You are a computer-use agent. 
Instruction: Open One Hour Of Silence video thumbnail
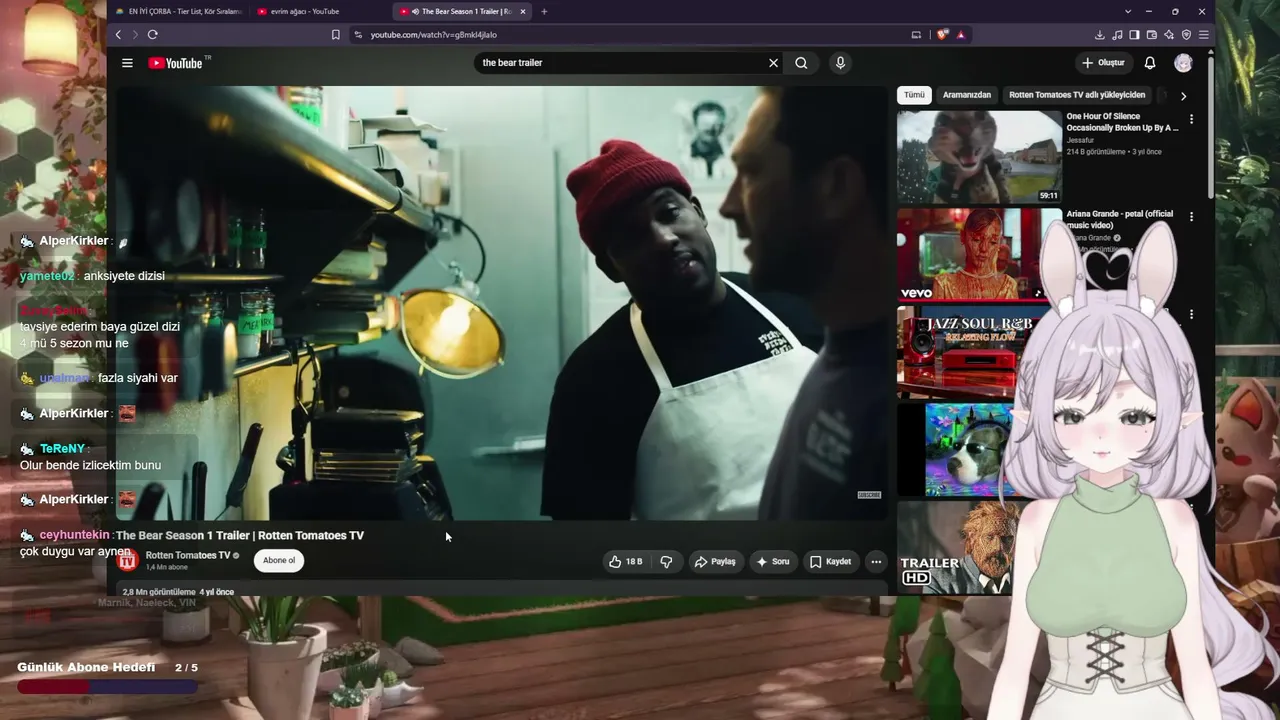click(979, 157)
